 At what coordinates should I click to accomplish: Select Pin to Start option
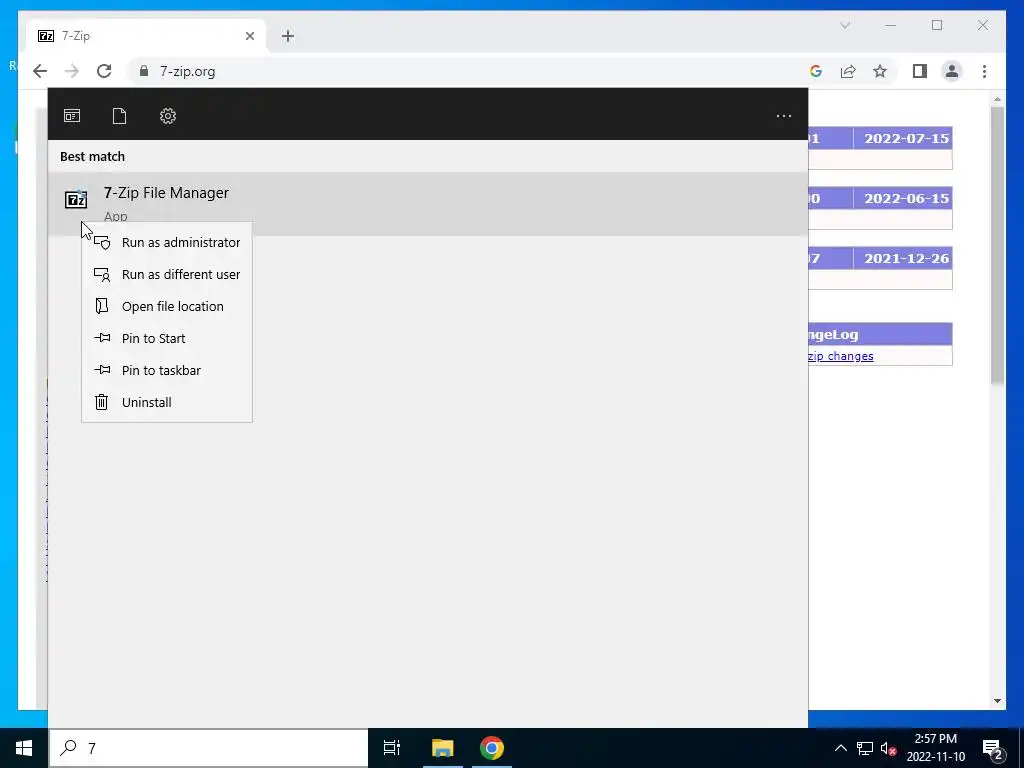pyautogui.click(x=167, y=338)
